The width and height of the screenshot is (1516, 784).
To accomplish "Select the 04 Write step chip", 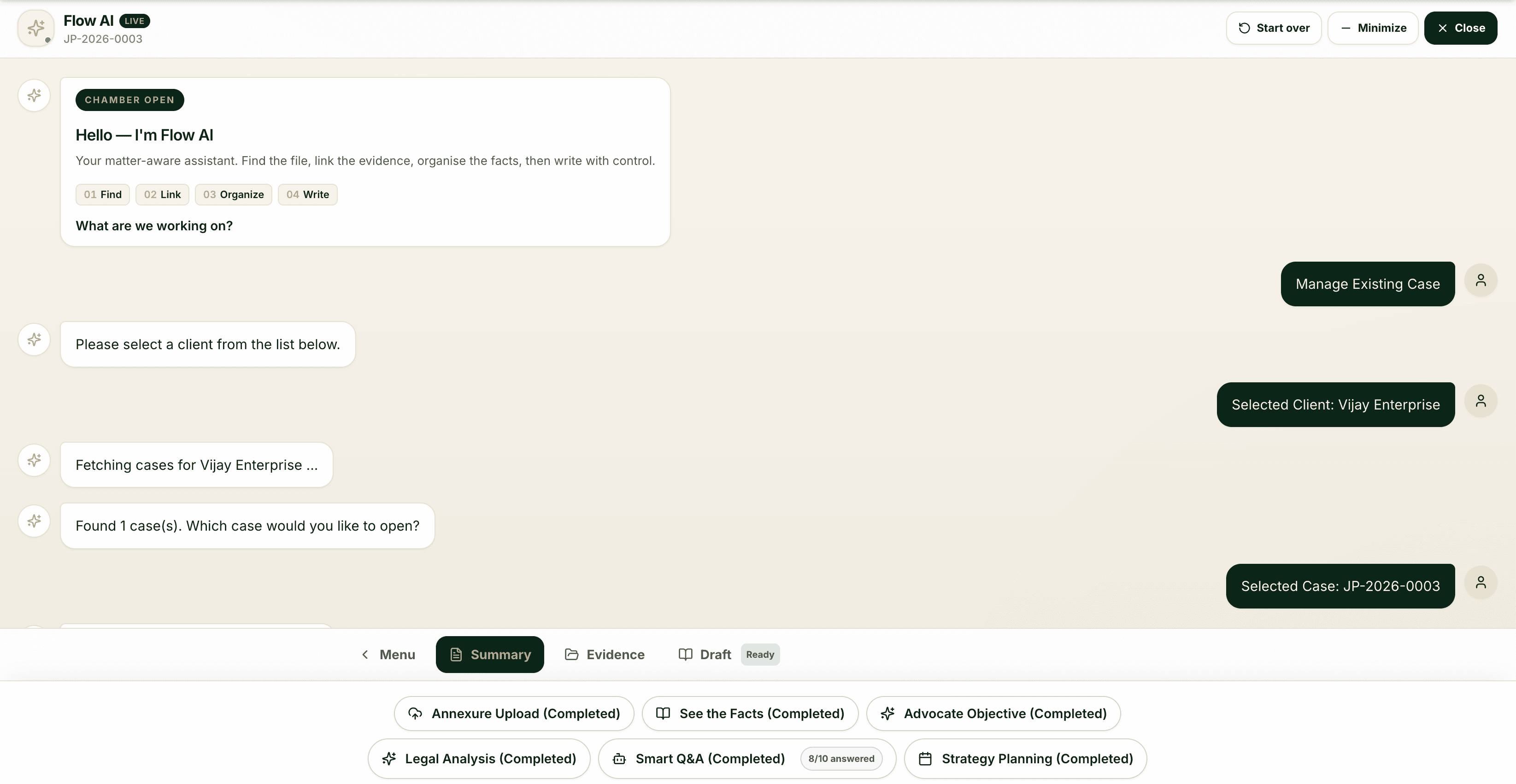I will pyautogui.click(x=307, y=195).
